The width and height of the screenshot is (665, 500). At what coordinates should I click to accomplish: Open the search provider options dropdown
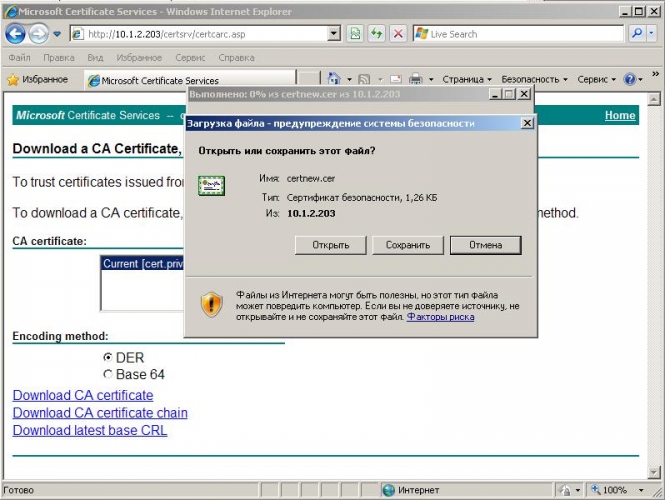coord(651,34)
